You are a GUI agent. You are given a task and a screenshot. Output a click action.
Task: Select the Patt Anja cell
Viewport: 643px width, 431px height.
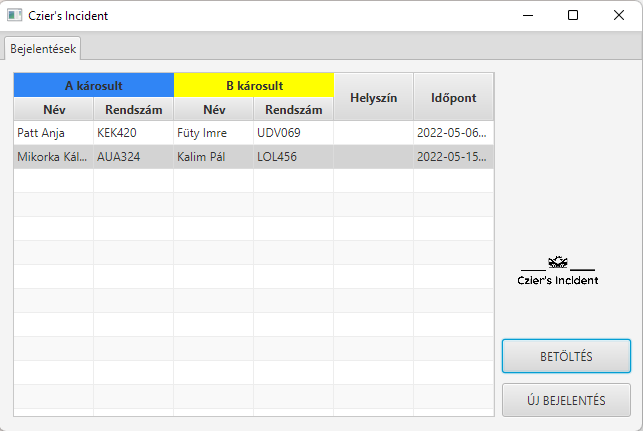click(x=54, y=133)
